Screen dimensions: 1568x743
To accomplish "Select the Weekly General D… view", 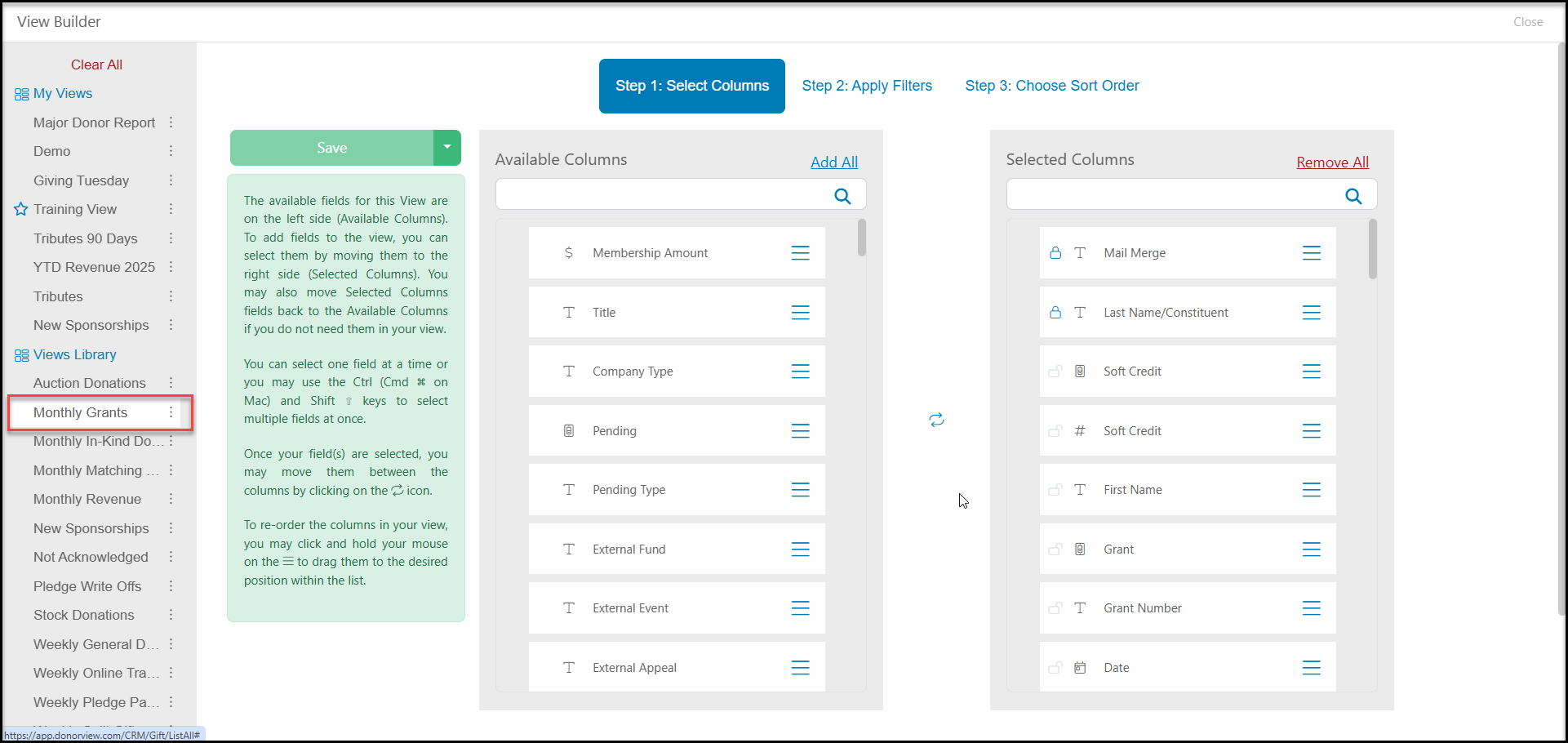I will [96, 644].
